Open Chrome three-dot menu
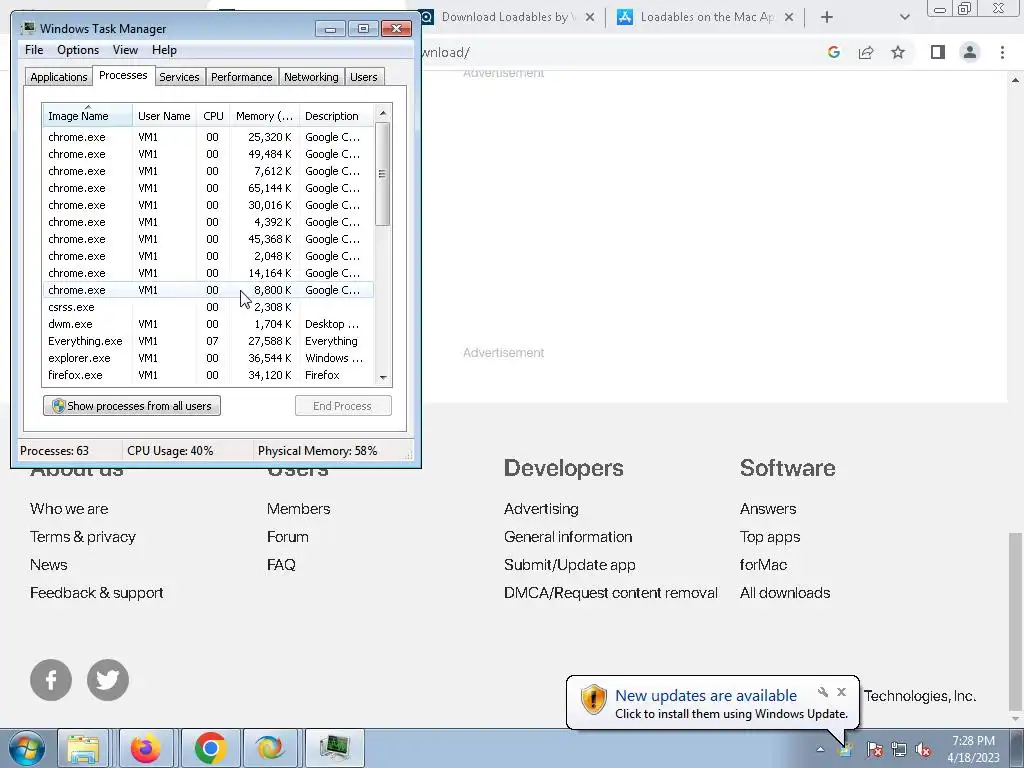 click(x=1002, y=52)
